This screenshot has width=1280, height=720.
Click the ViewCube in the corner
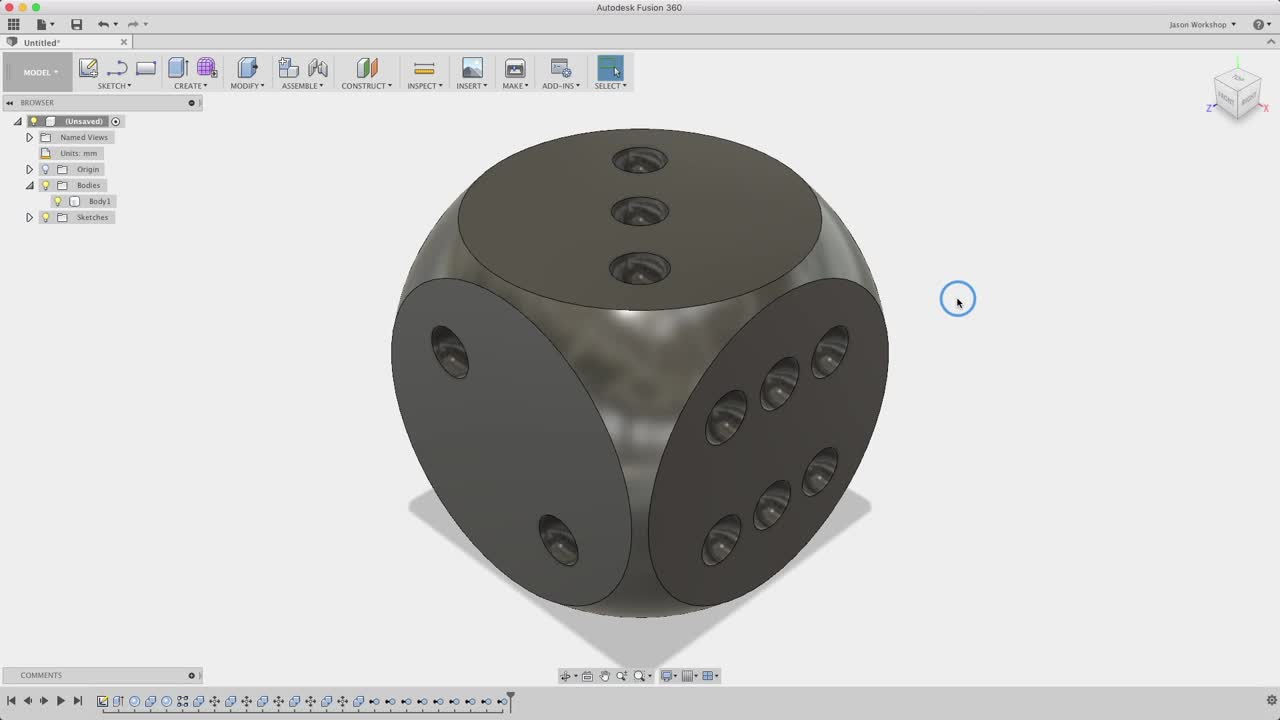click(x=1238, y=93)
